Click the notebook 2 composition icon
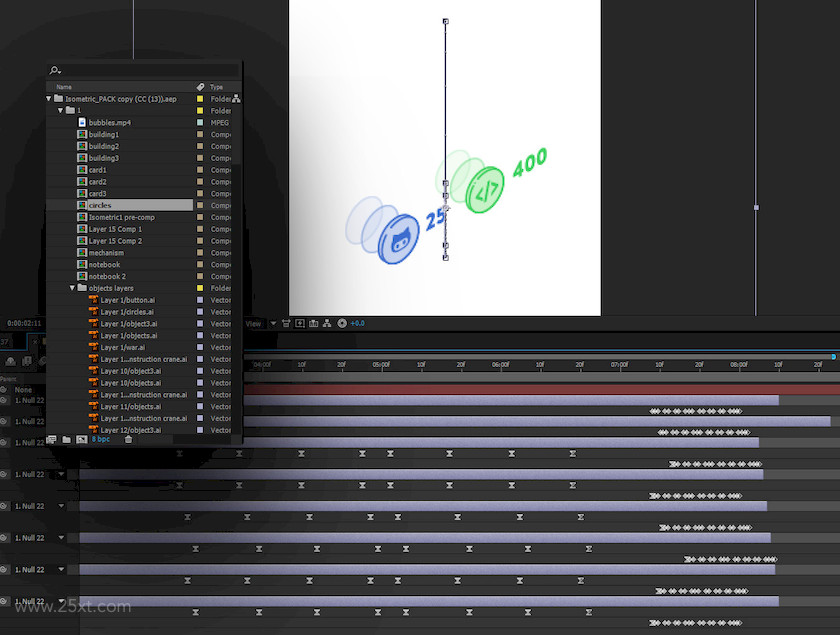Viewport: 840px width, 635px height. (82, 276)
